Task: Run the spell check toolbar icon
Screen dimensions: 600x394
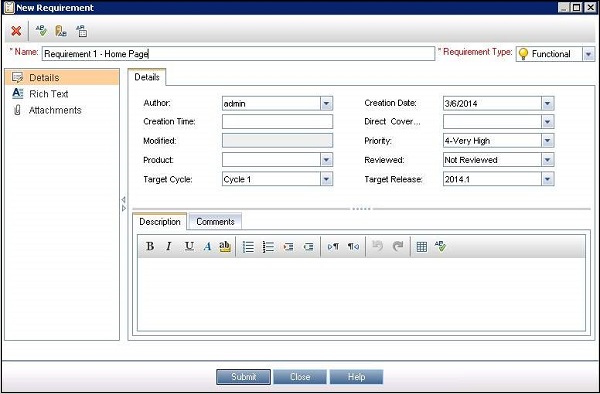Action: point(41,31)
